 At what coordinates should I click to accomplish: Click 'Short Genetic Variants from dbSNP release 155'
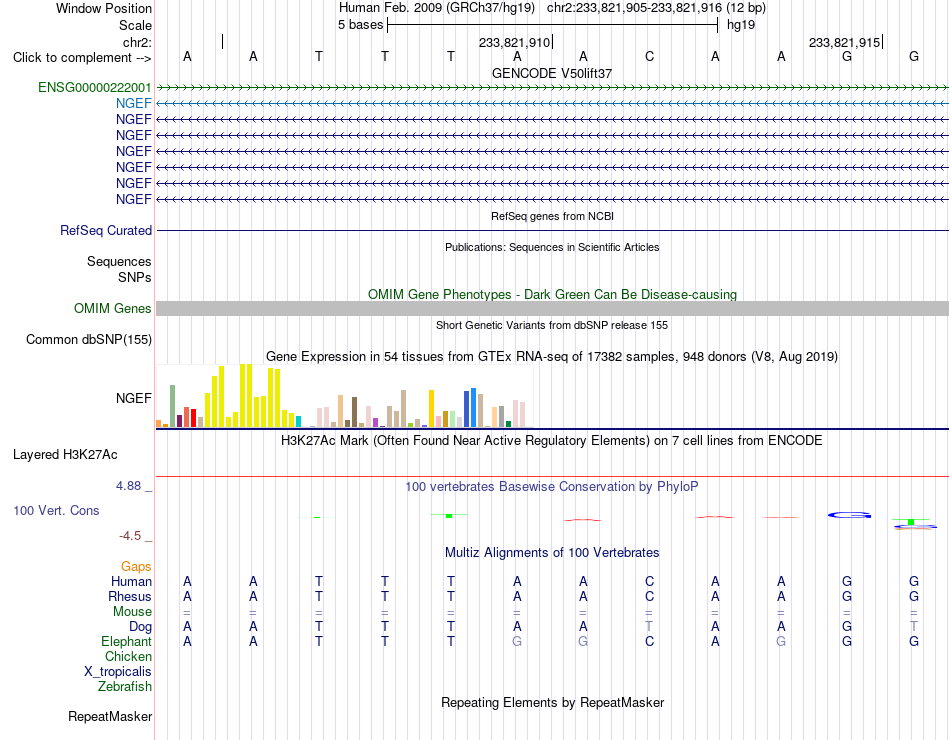tap(552, 325)
